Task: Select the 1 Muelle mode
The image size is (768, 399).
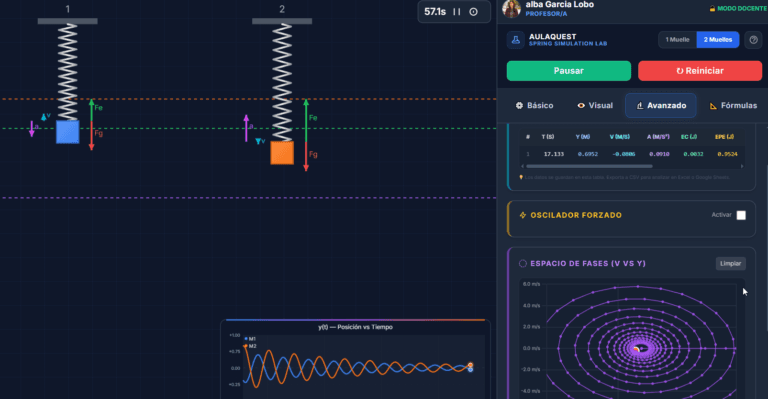Action: pyautogui.click(x=677, y=40)
